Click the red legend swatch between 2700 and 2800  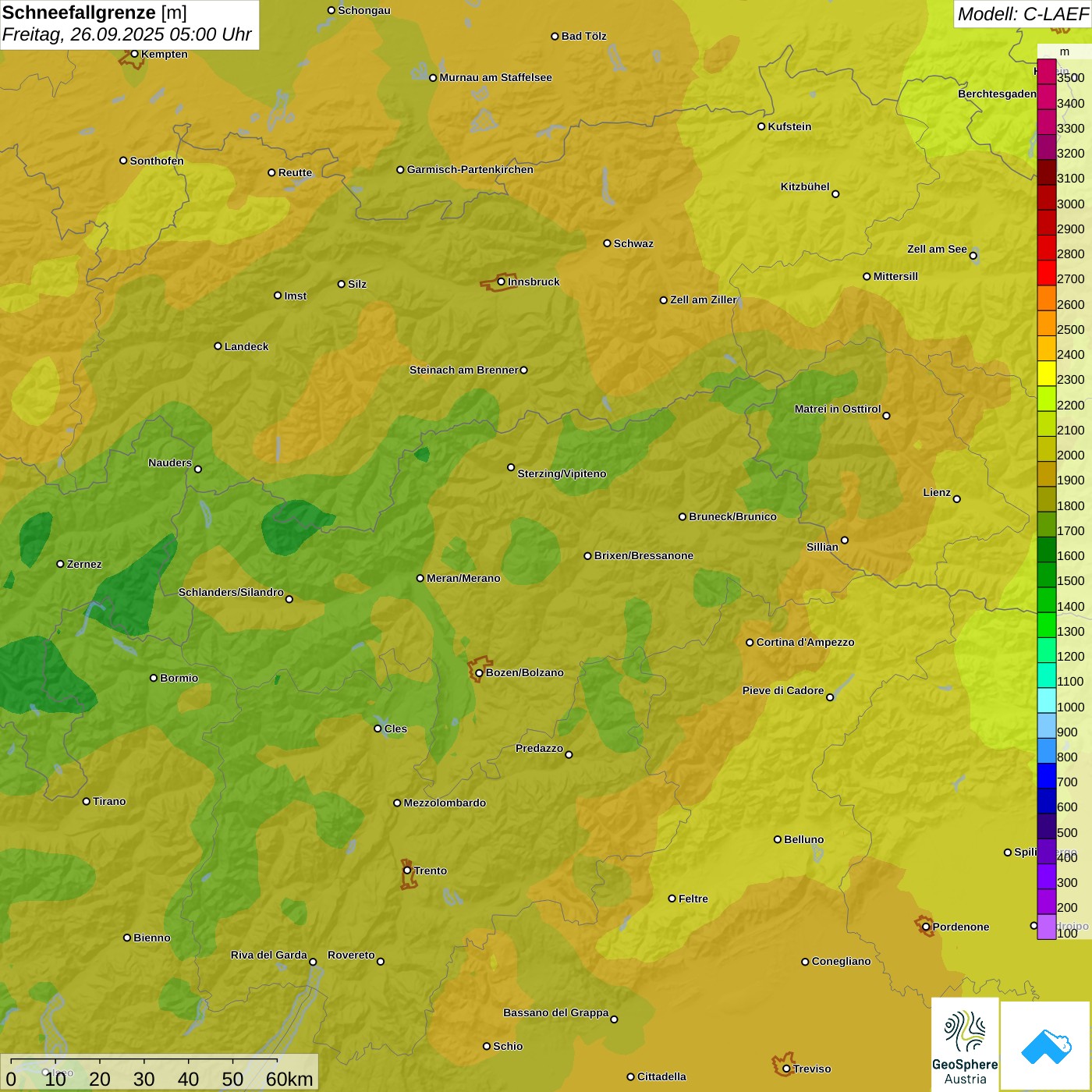point(1047,273)
